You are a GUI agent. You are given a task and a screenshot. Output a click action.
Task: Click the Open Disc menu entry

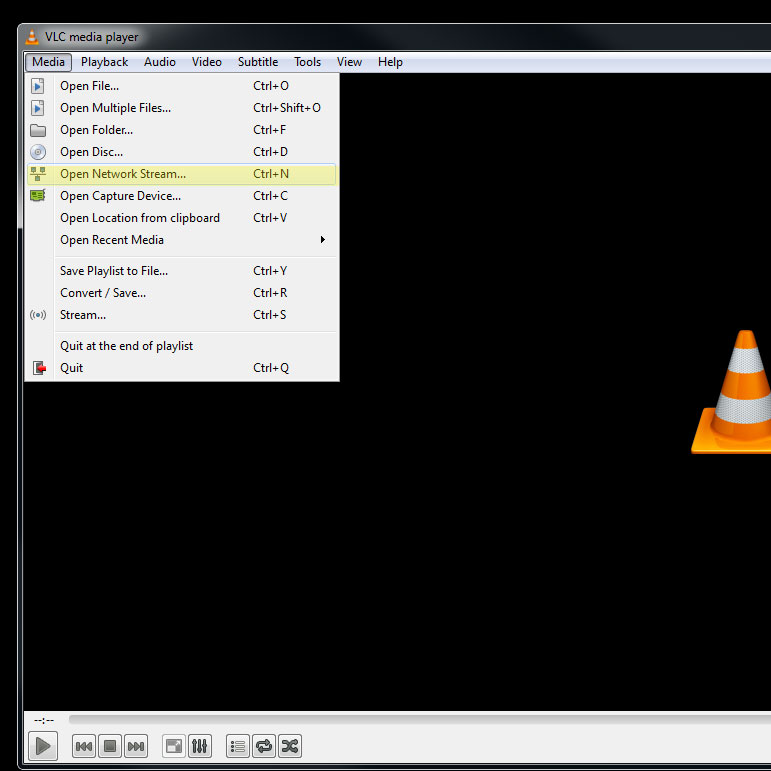91,152
